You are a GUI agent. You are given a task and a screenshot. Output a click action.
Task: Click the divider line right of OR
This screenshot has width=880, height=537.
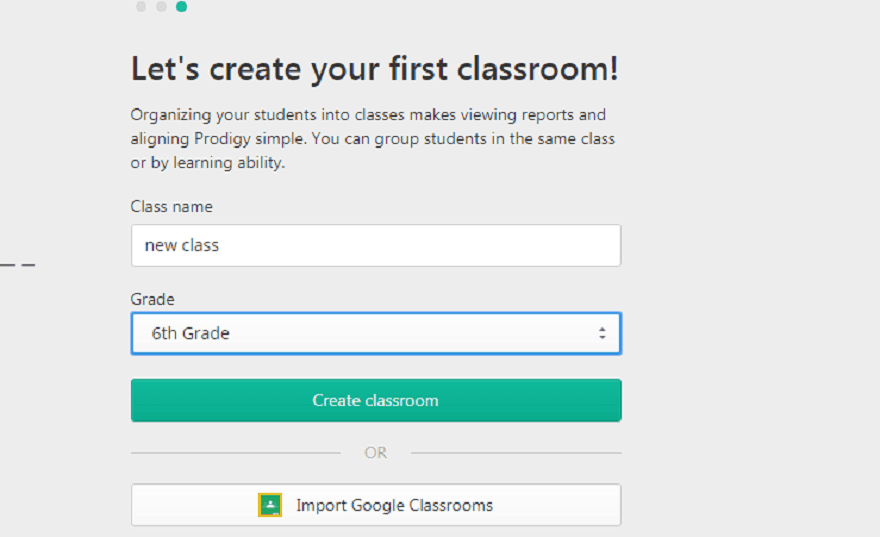(x=515, y=453)
